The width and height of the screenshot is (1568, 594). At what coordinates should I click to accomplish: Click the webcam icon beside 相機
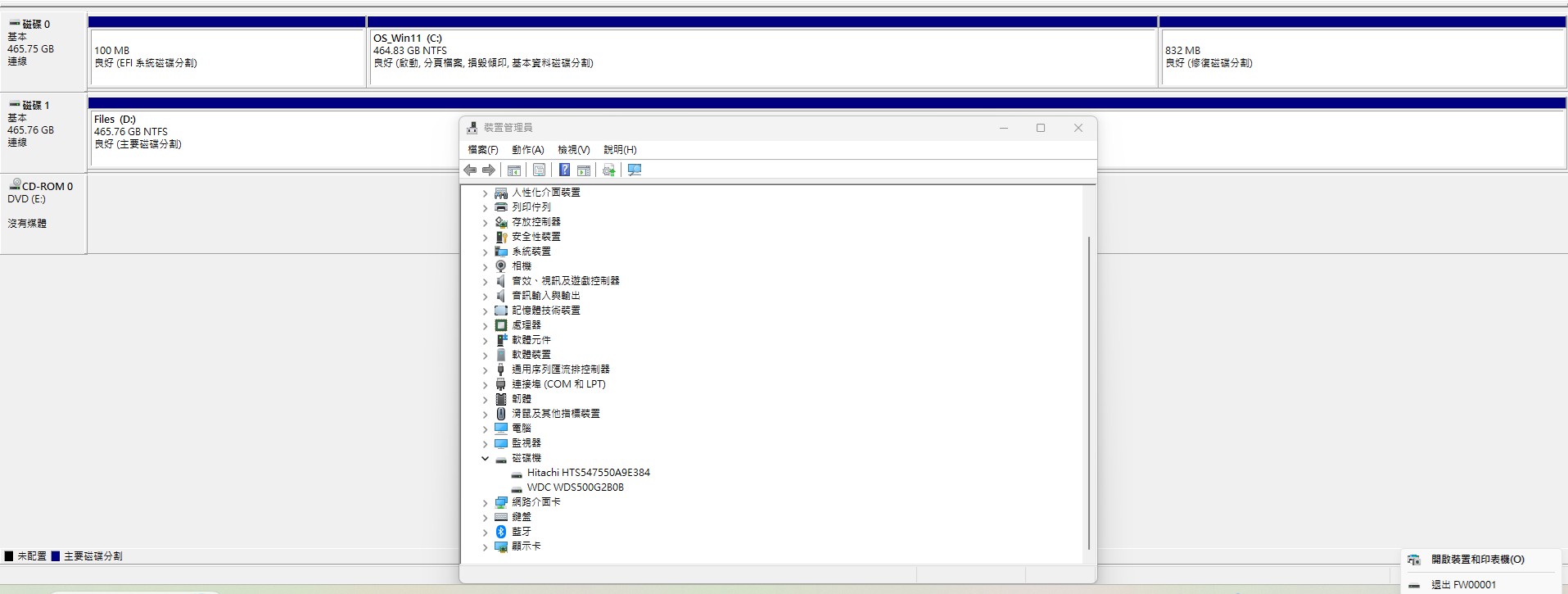(501, 266)
